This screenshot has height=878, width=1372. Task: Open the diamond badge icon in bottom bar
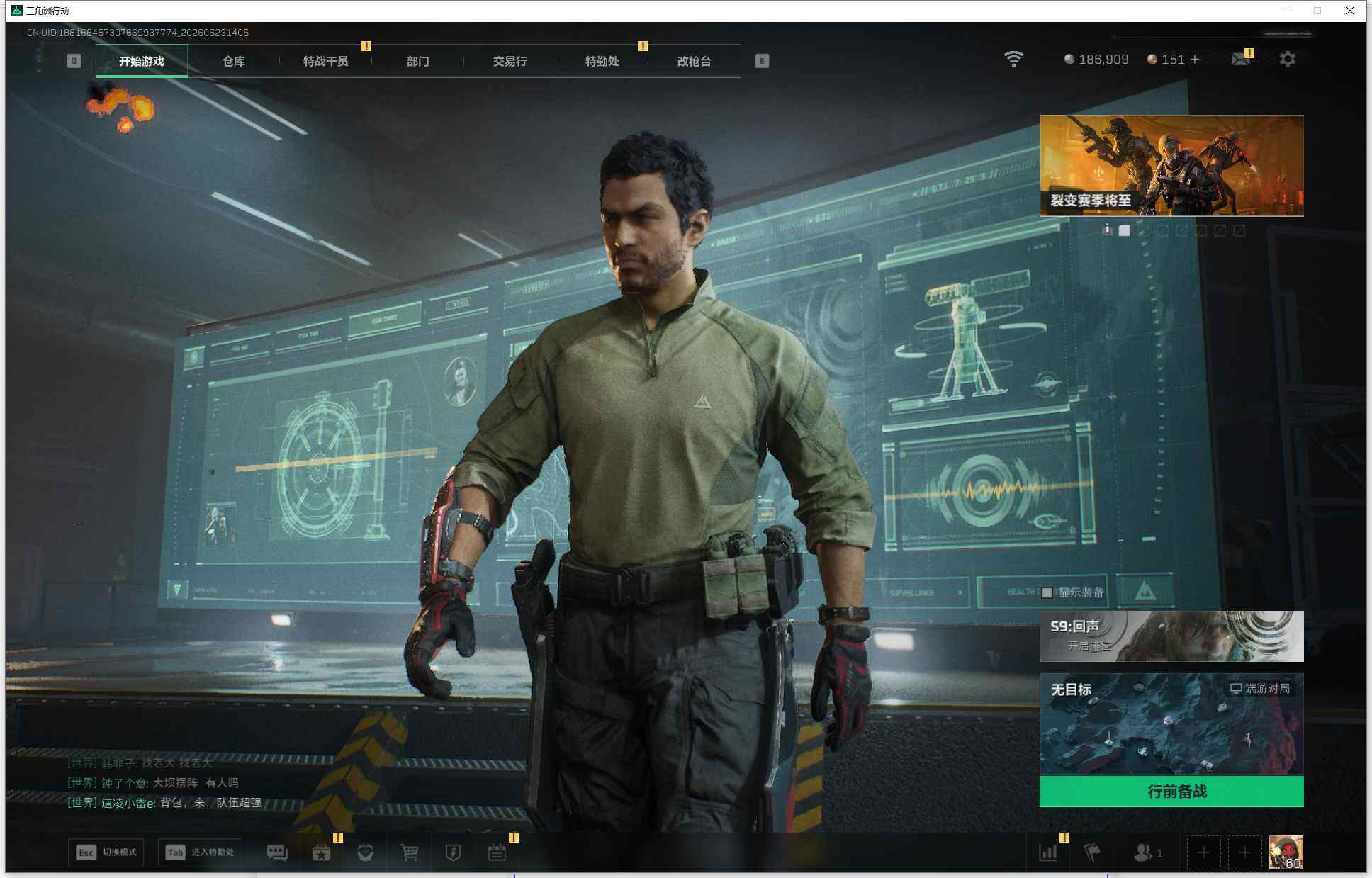pos(365,852)
